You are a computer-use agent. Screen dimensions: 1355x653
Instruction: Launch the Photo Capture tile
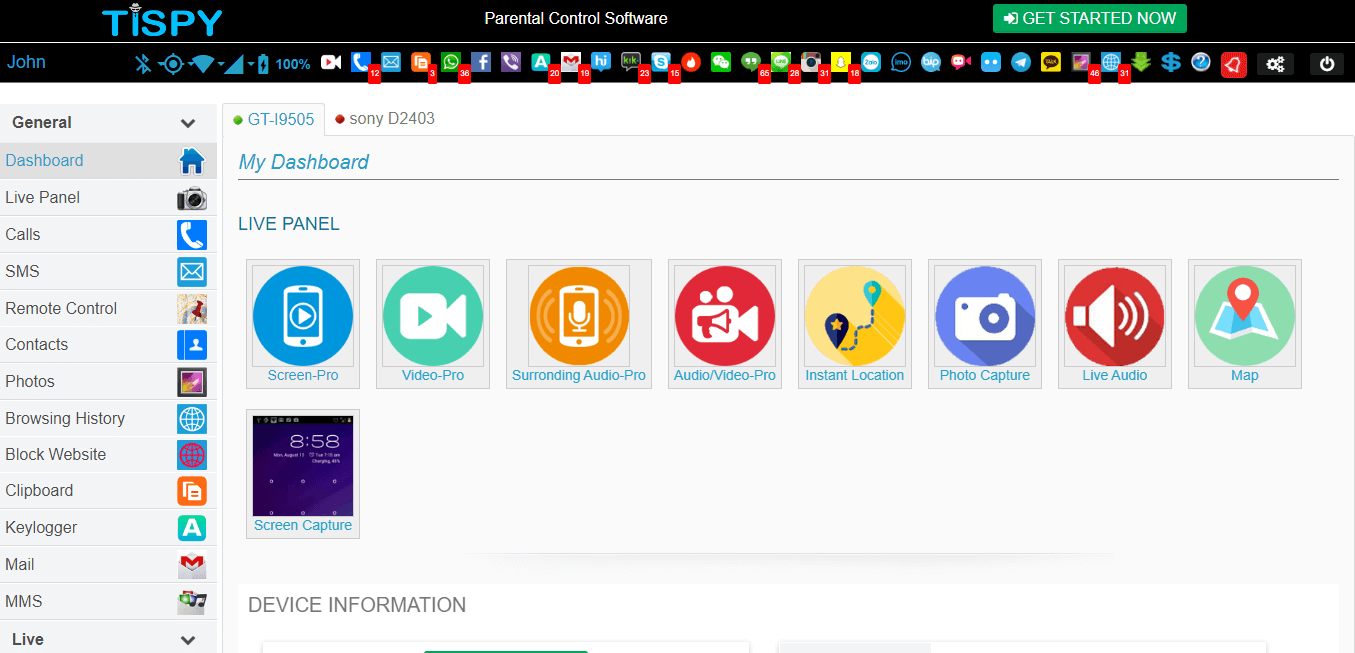coord(985,324)
